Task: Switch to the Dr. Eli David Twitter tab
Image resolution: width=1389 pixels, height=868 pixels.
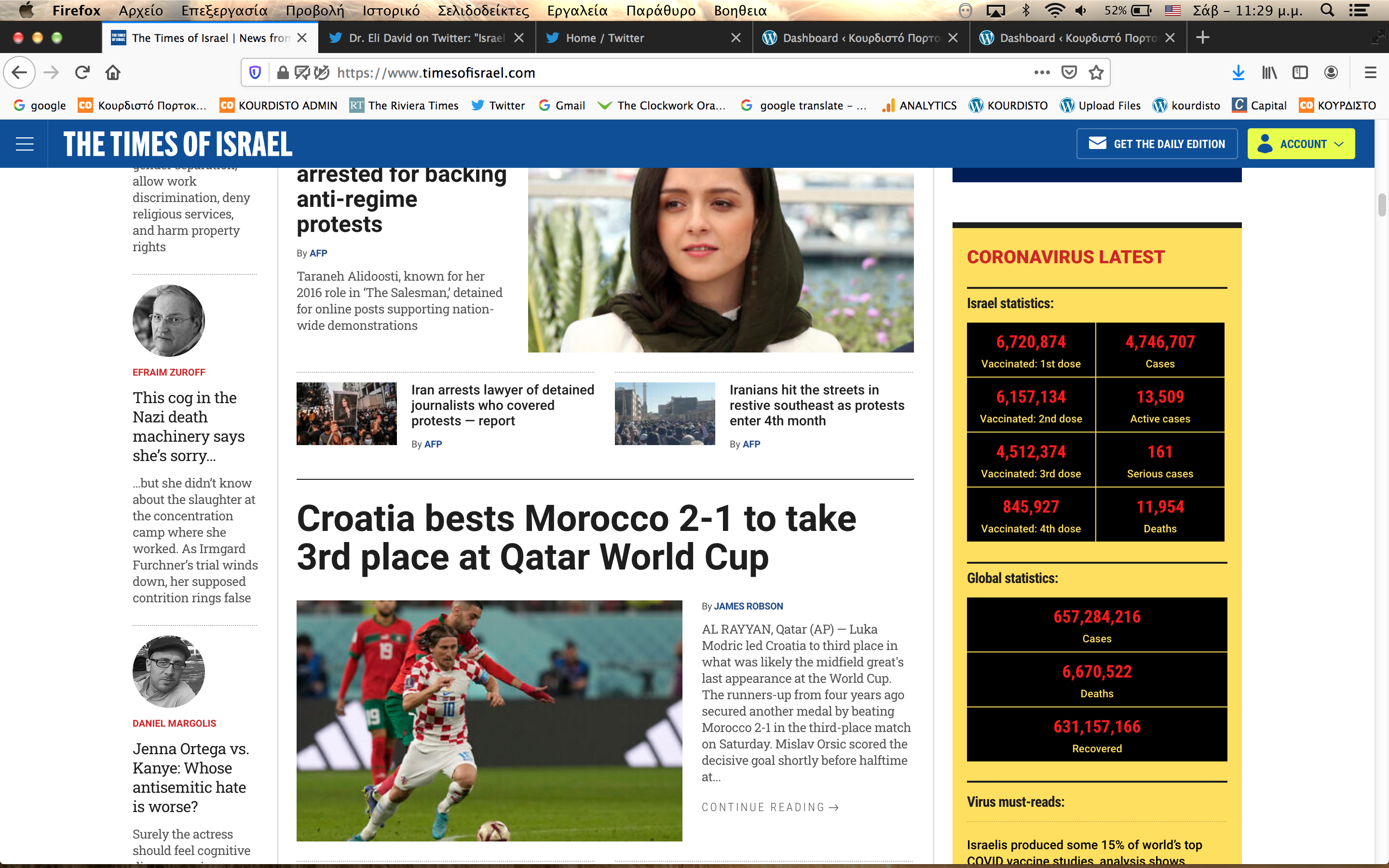Action: coord(426,38)
